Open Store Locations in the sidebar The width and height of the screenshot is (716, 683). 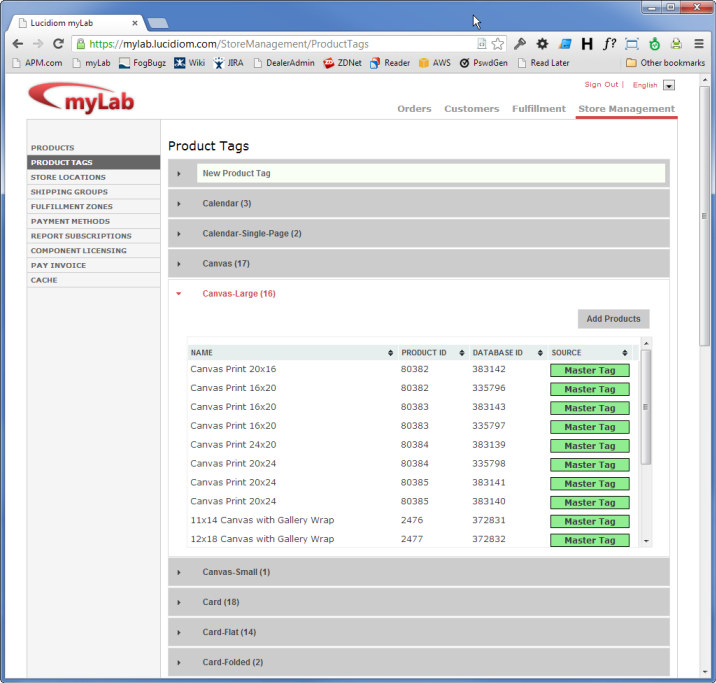[94, 177]
